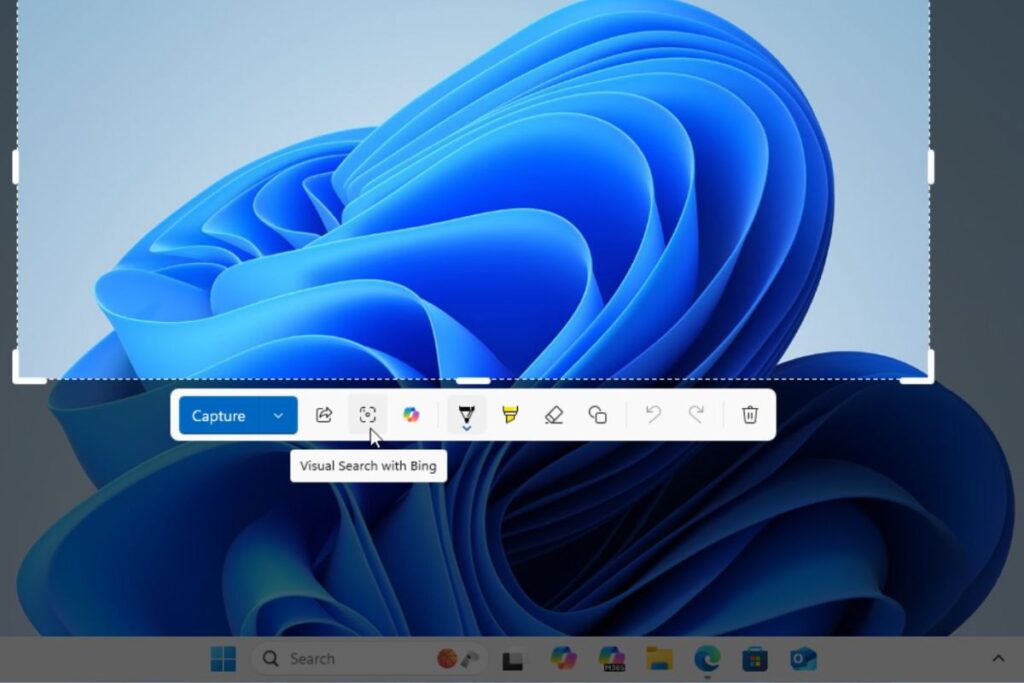
Task: Launch Microsoft Edge from the taskbar
Action: point(707,659)
